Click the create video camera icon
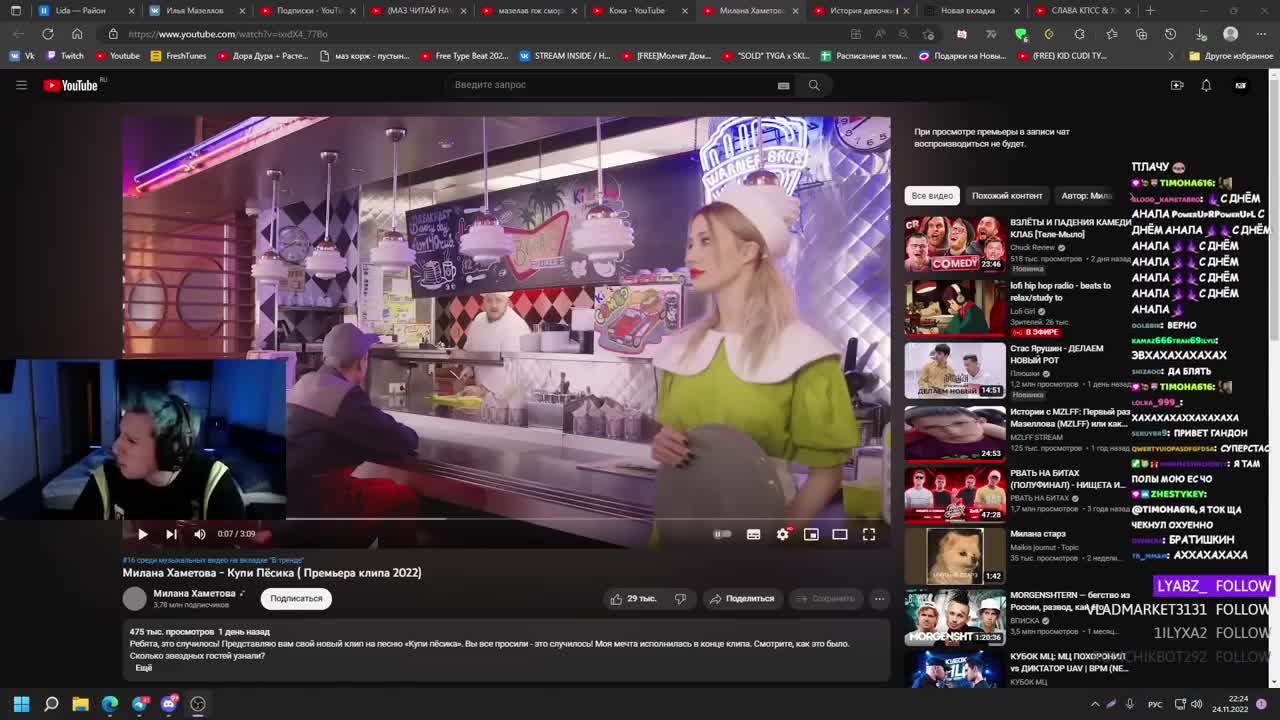 (1177, 85)
